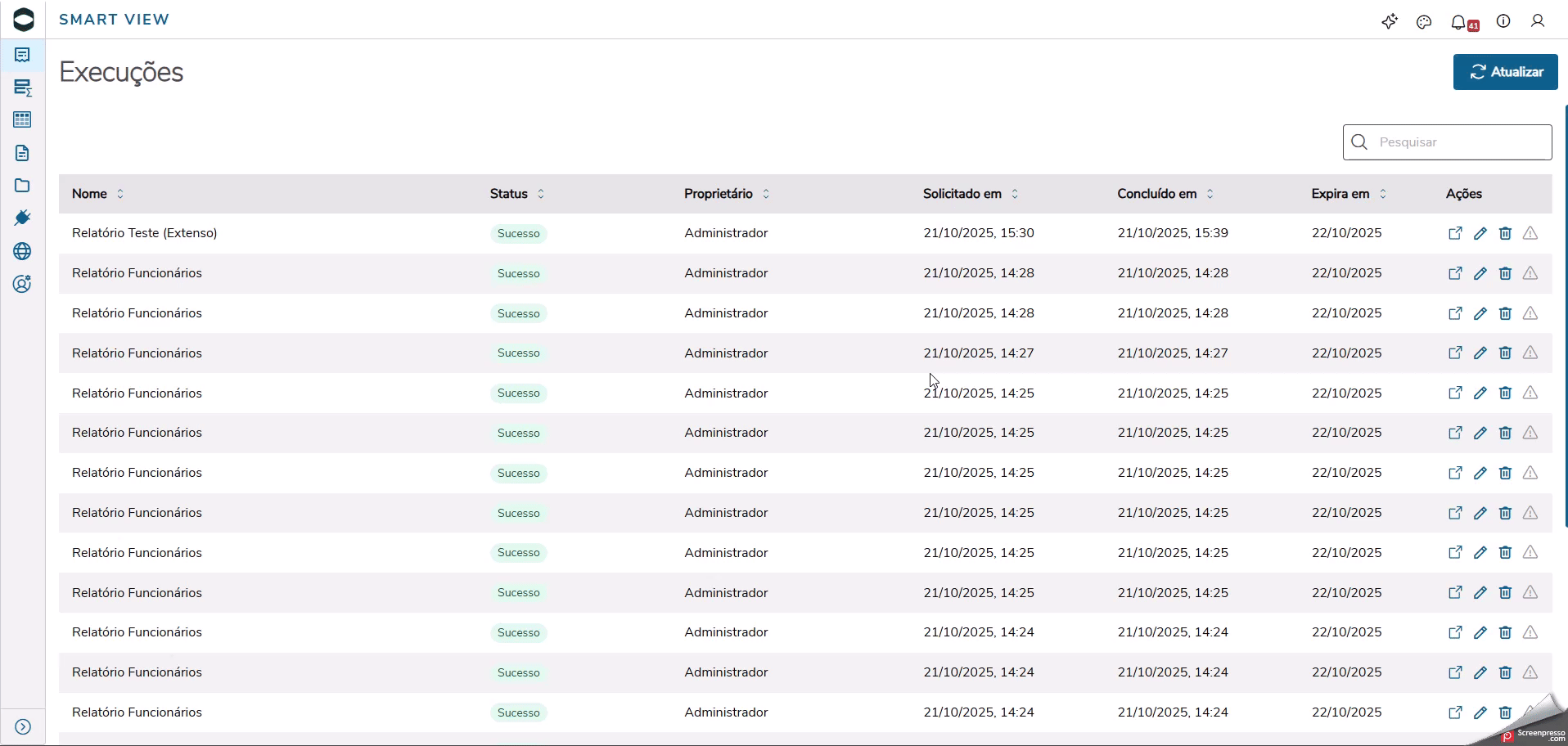Open the folder icon in sidebar

(x=22, y=186)
